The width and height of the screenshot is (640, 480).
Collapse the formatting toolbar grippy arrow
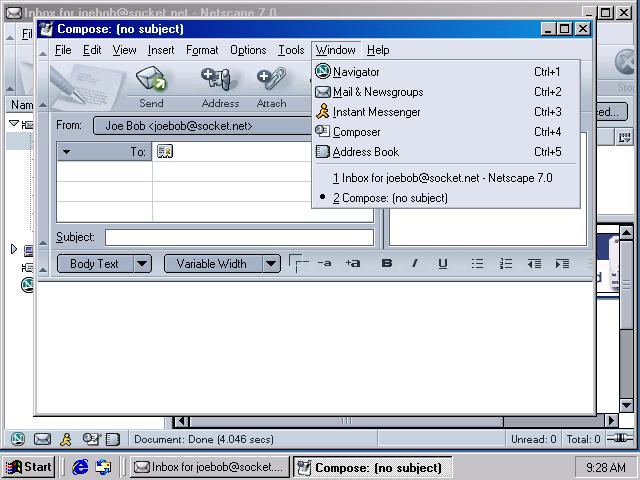tap(43, 269)
